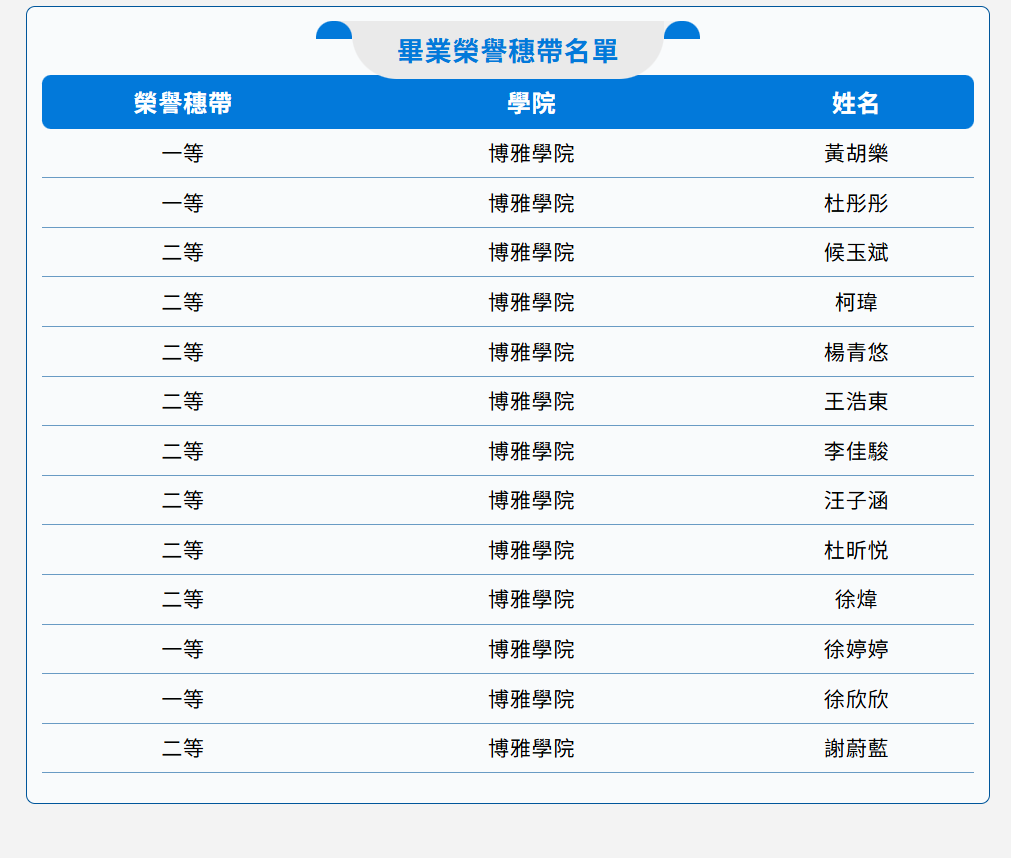Viewport: 1011px width, 858px height.
Task: Select the 姓名 column header
Action: tap(856, 102)
